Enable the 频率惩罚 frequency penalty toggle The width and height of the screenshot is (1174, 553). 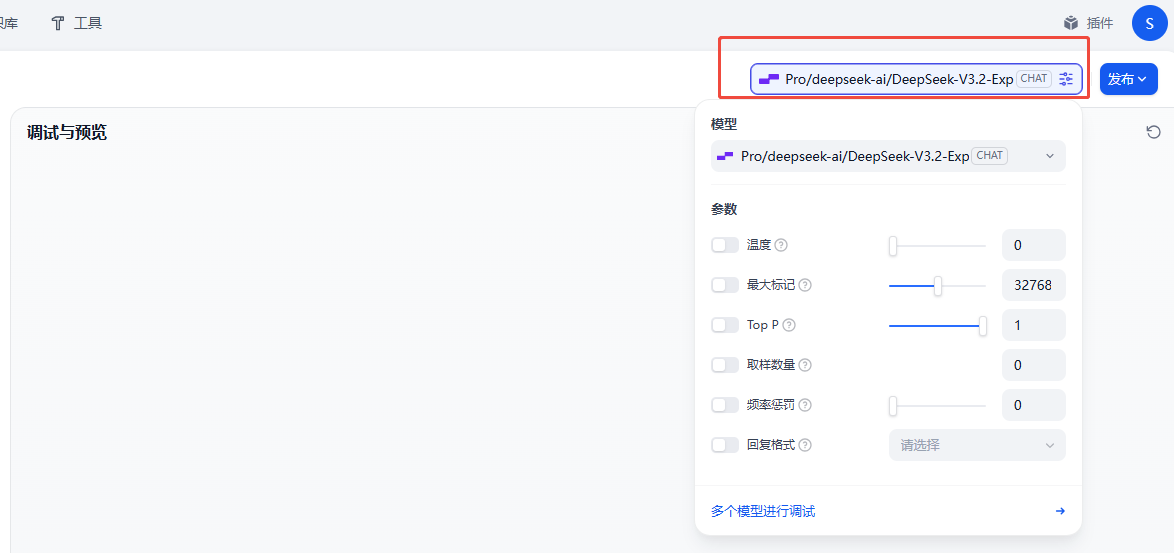(x=725, y=405)
